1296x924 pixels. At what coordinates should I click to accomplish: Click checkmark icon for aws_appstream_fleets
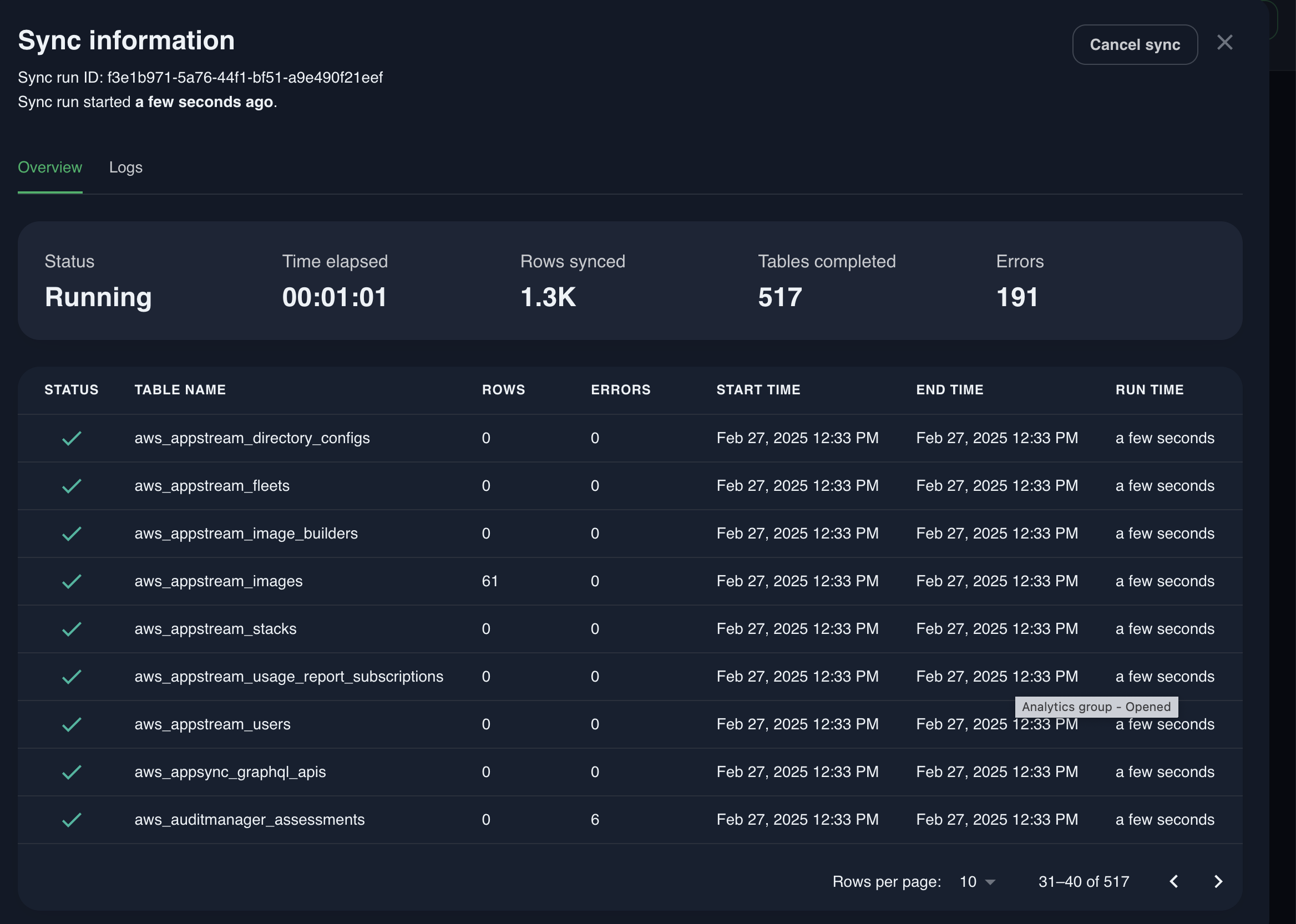pos(72,486)
